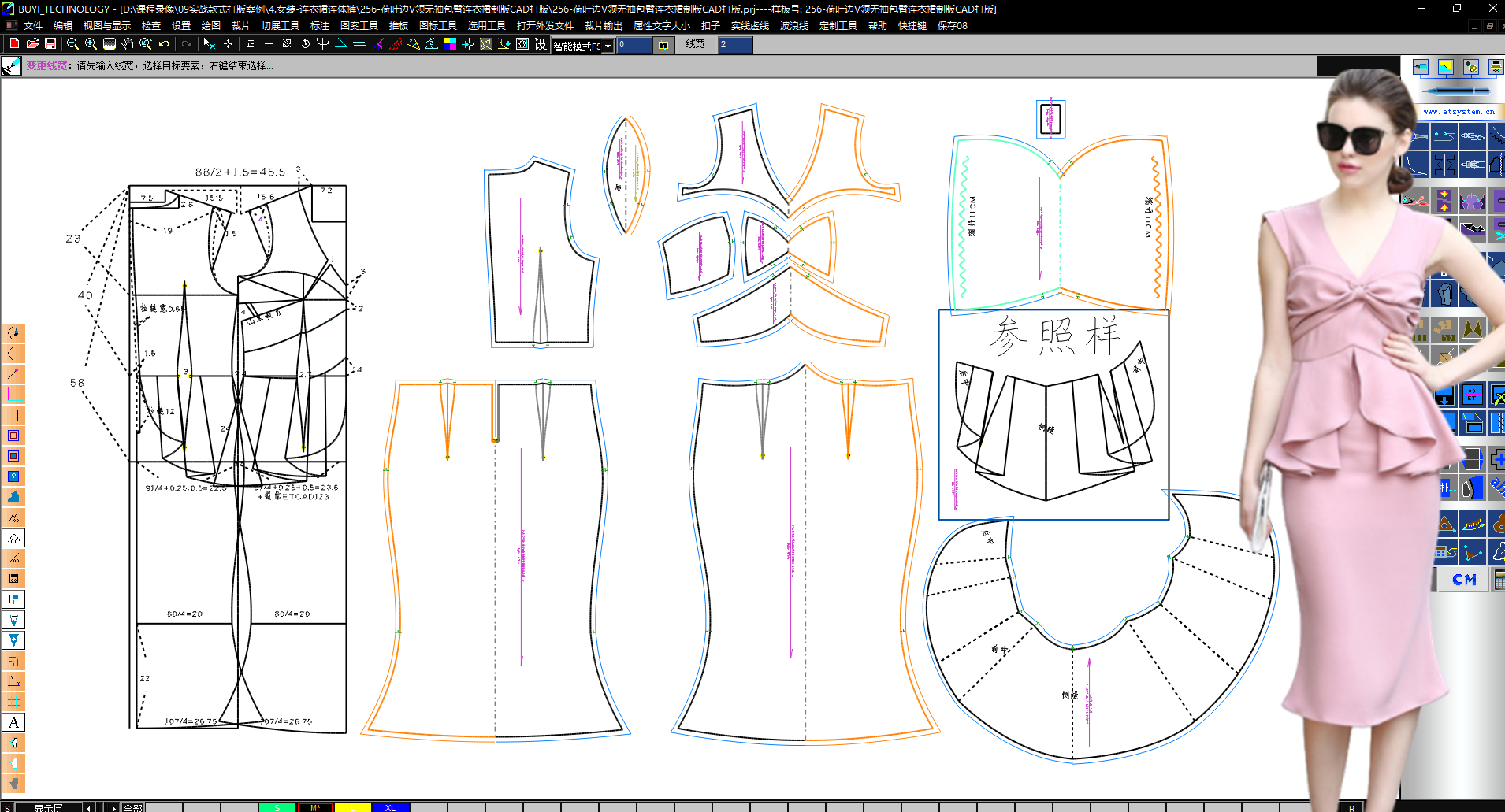Click the right arrow next to 显示层
1505x812 pixels.
(x=113, y=807)
